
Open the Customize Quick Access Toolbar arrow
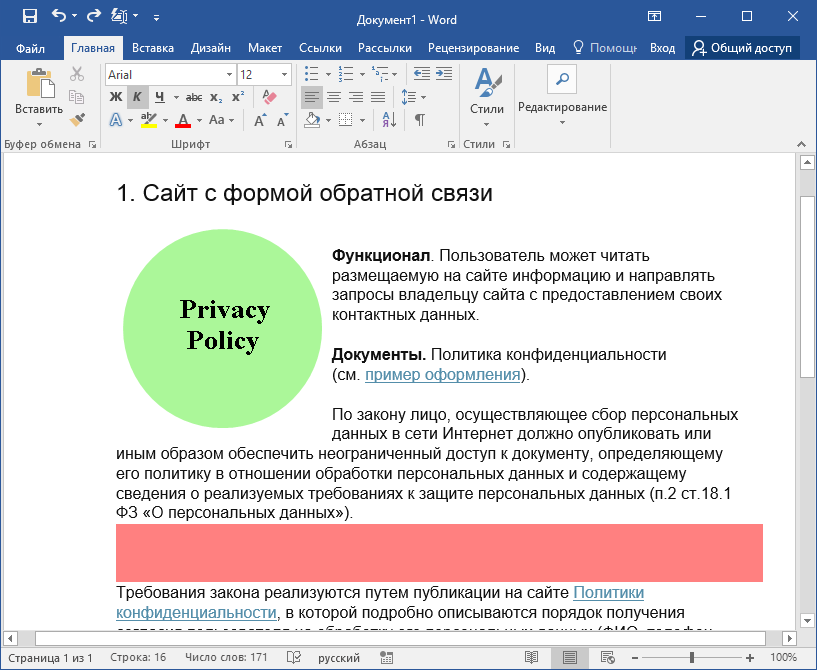coord(156,17)
